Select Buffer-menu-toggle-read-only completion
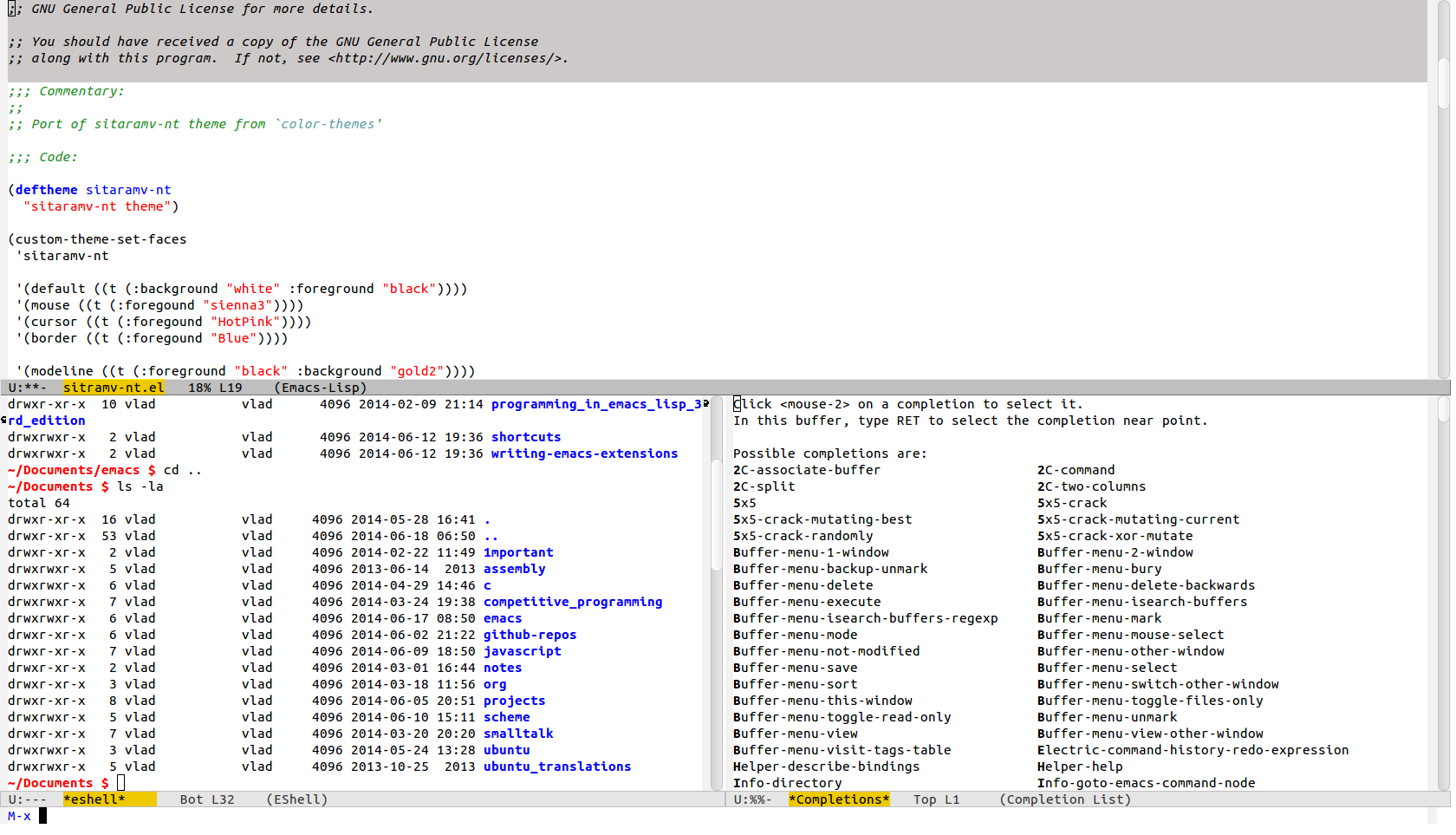Image resolution: width=1456 pixels, height=835 pixels. (842, 717)
